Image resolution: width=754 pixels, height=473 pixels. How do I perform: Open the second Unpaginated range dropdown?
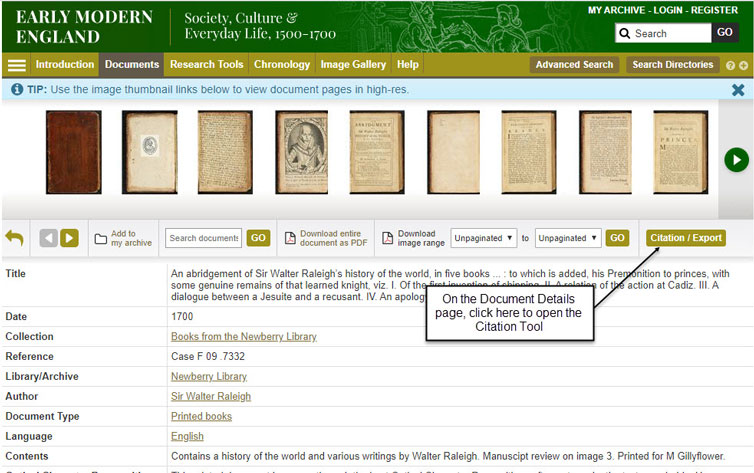tap(568, 238)
